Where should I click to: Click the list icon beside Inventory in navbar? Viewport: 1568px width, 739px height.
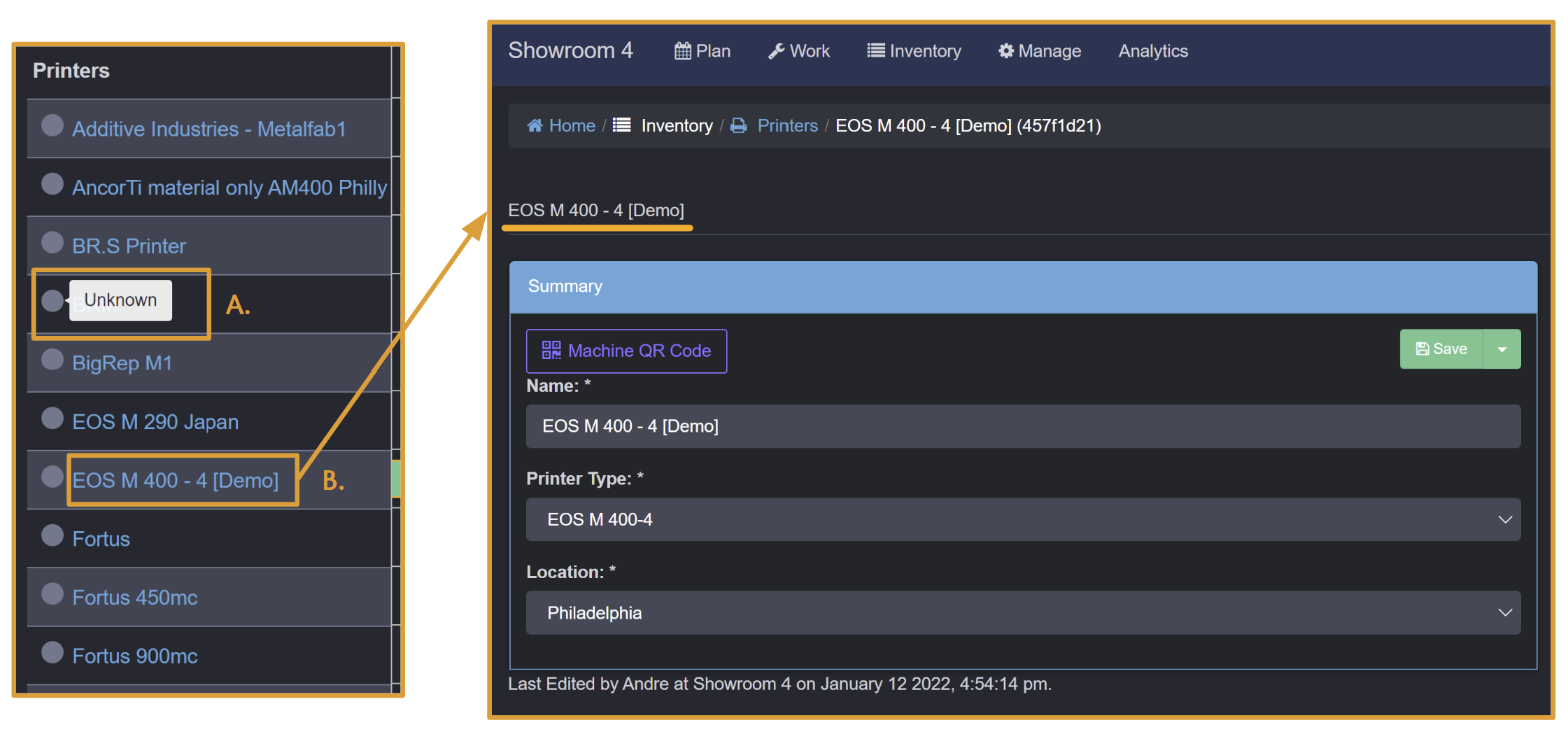click(x=876, y=50)
